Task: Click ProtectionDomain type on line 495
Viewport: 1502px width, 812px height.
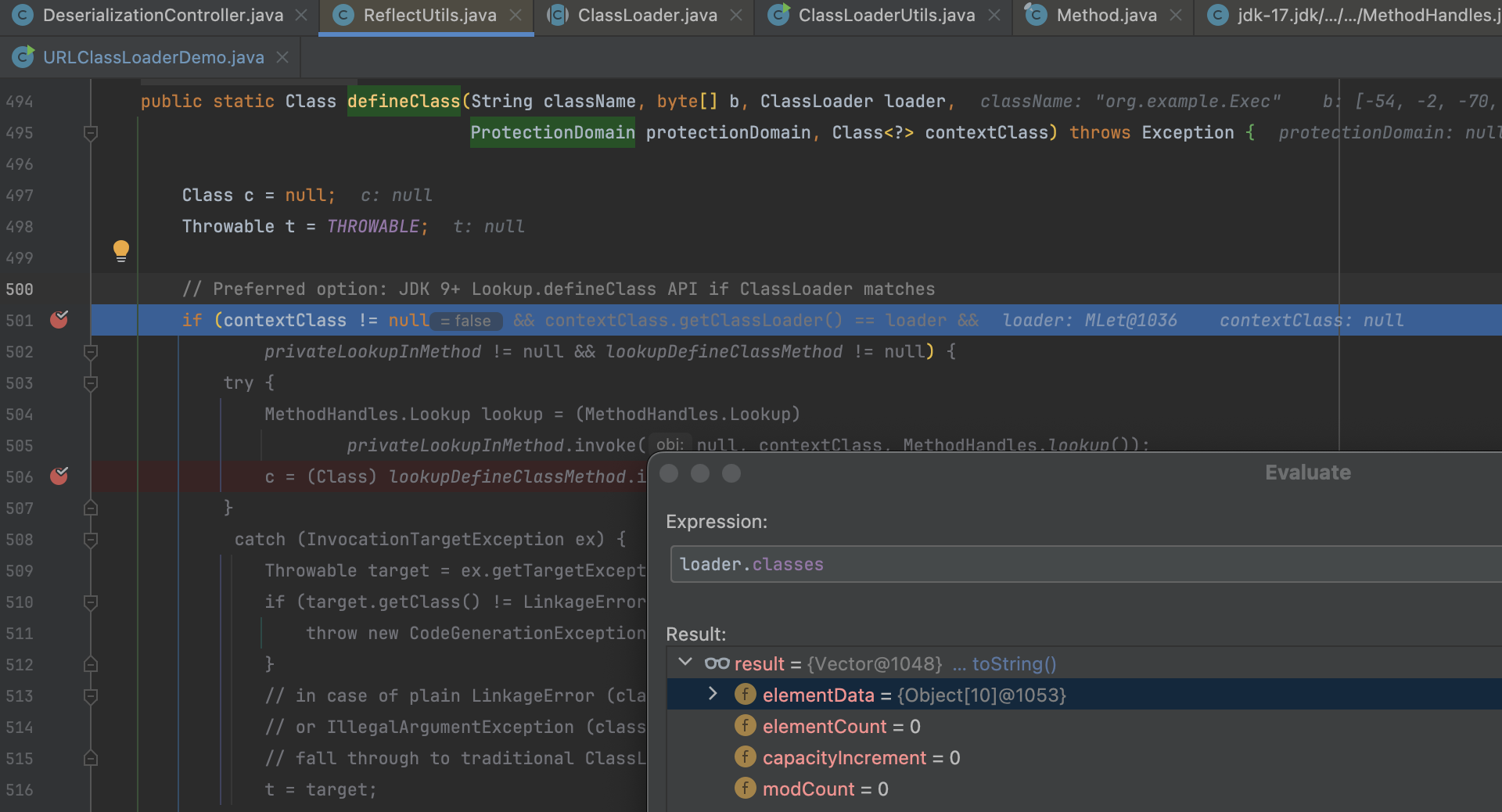Action: [552, 133]
